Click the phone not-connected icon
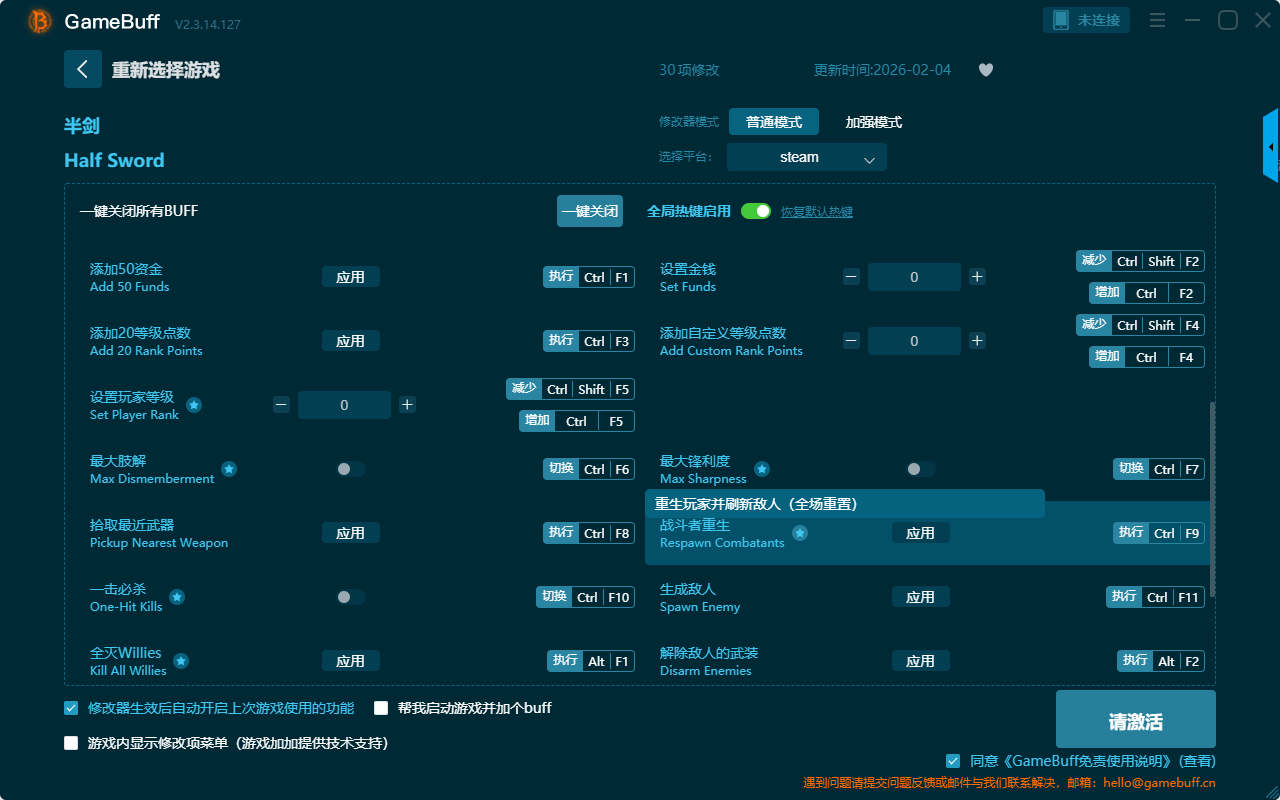 [1061, 20]
